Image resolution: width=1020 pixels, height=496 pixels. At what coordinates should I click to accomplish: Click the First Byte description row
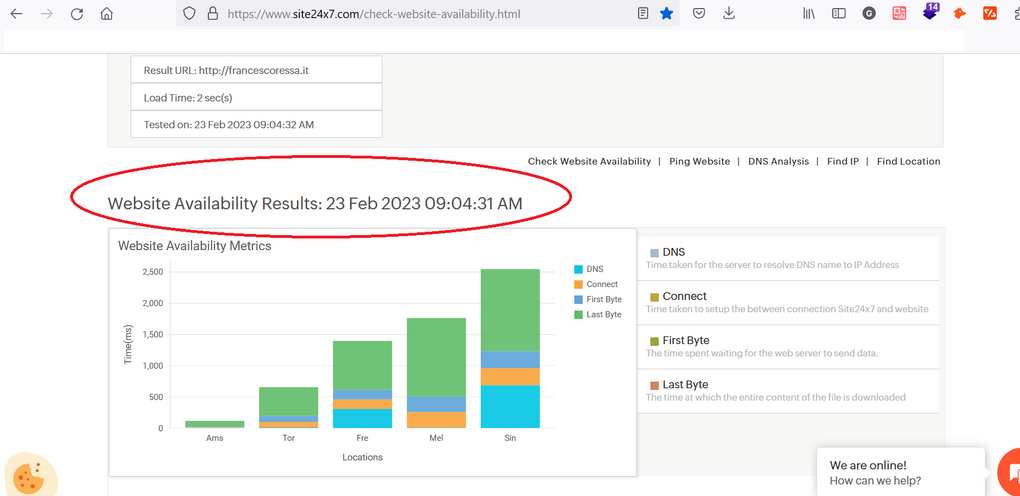[x=788, y=347]
